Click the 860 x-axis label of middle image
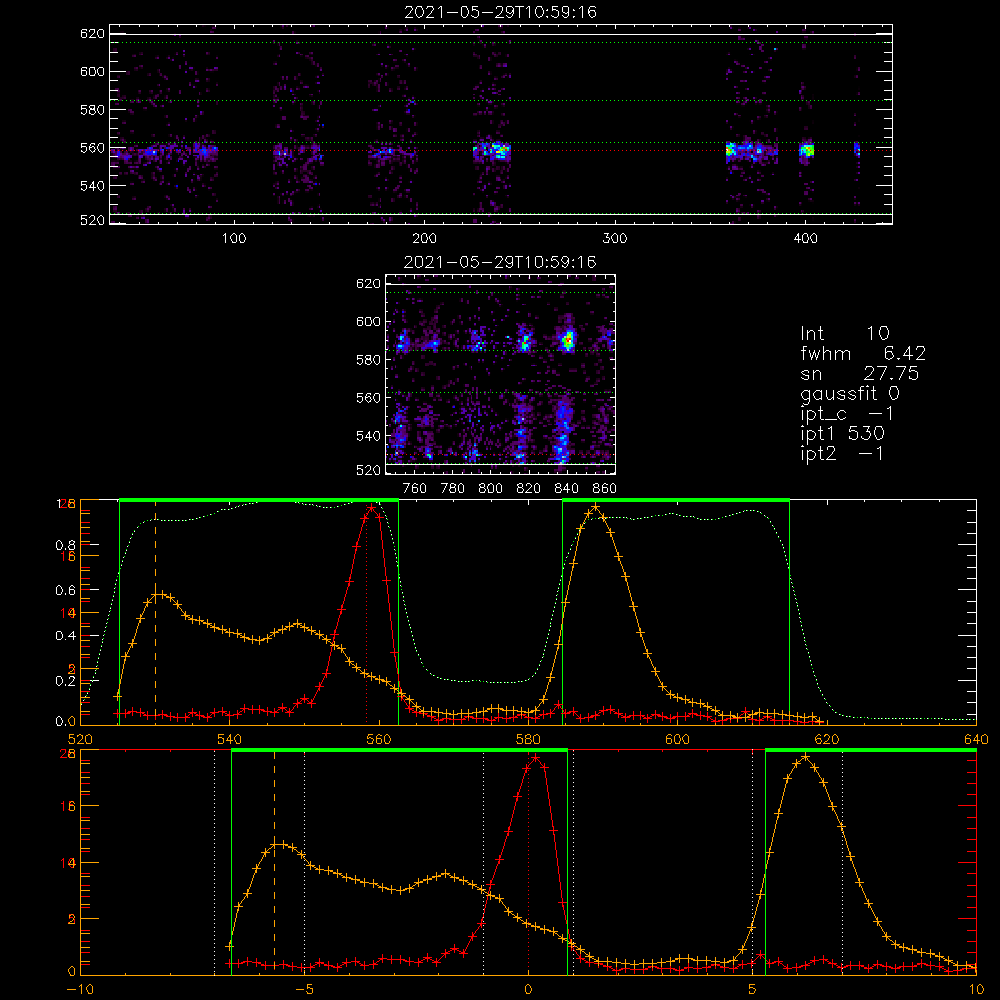This screenshot has height=1000, width=1000. (x=605, y=489)
